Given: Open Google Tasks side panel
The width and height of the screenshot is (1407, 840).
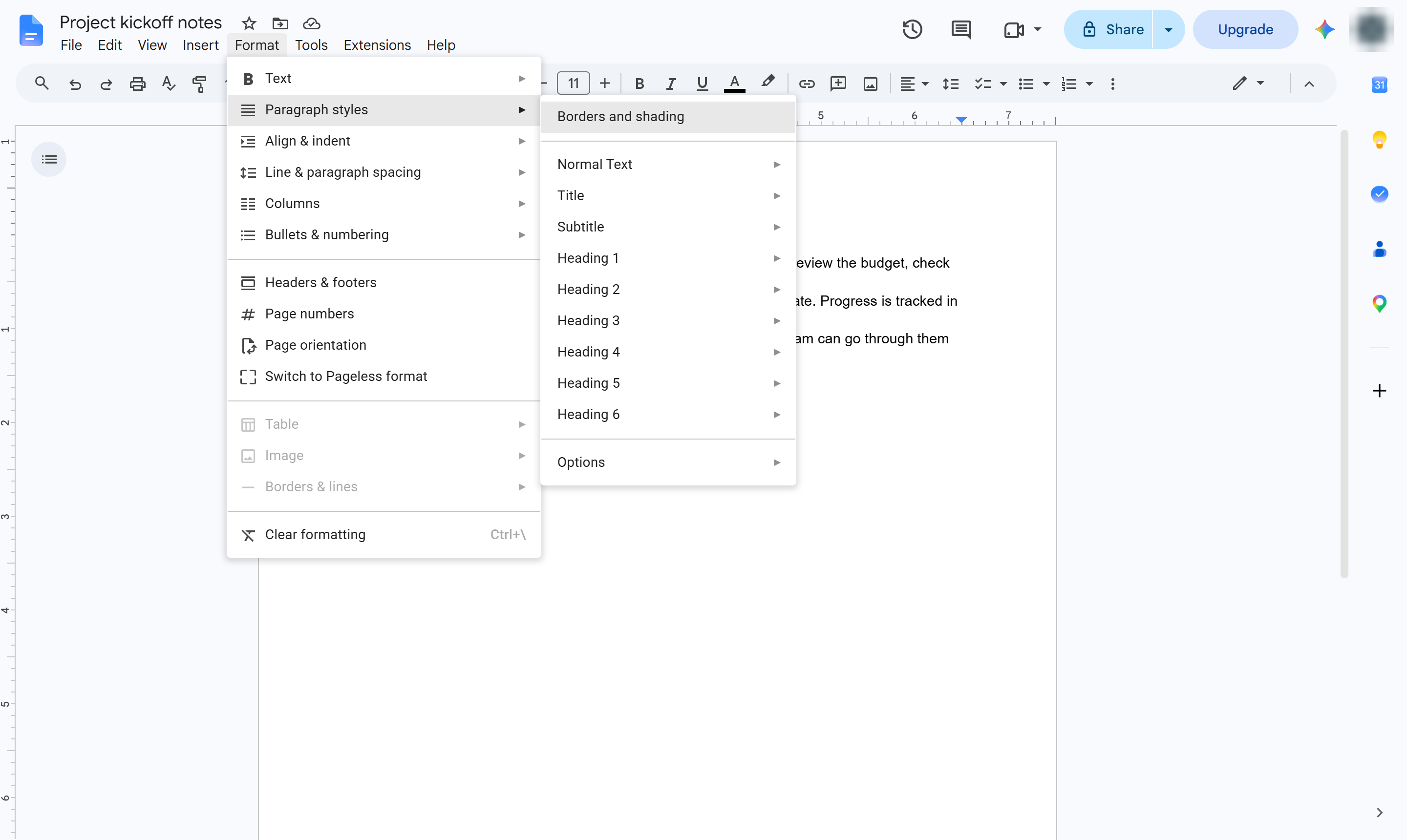Looking at the screenshot, I should pyautogui.click(x=1379, y=193).
